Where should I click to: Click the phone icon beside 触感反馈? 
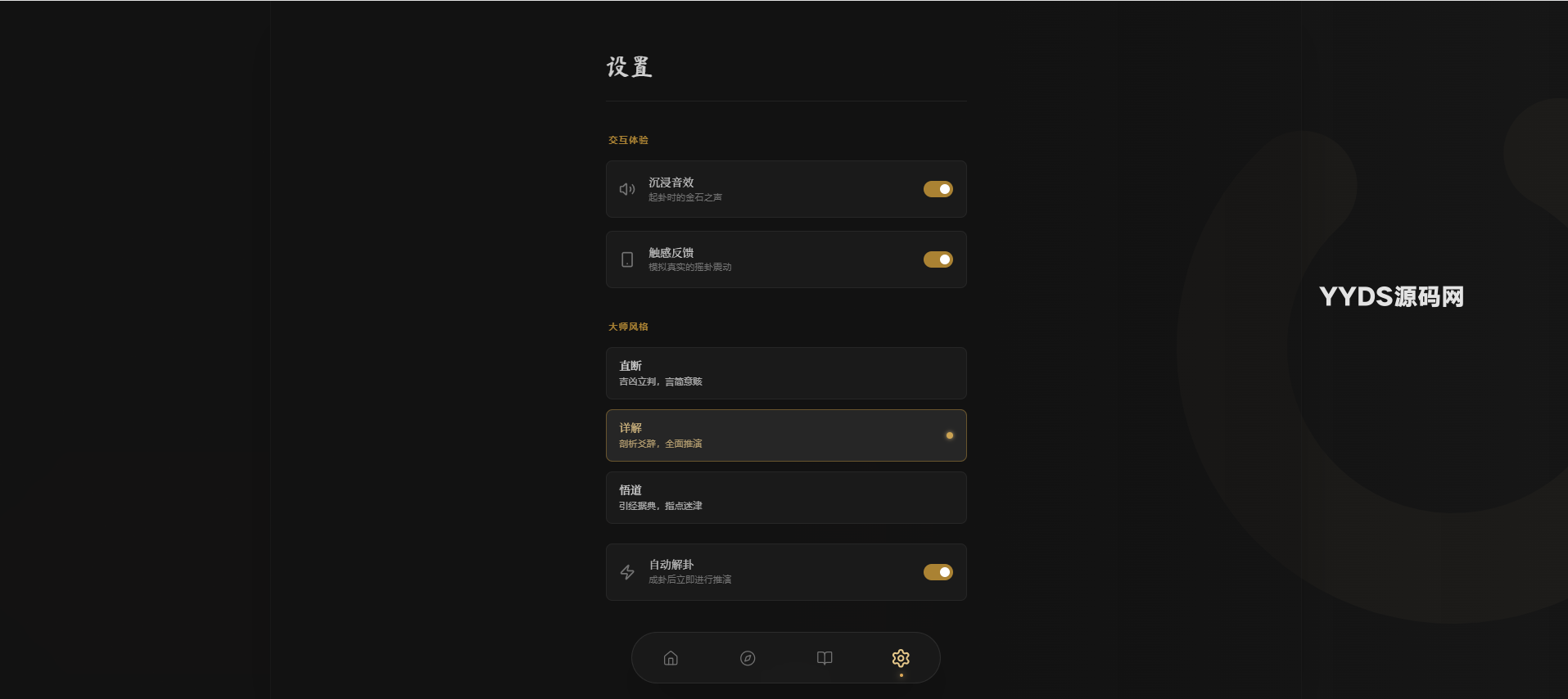pyautogui.click(x=627, y=259)
